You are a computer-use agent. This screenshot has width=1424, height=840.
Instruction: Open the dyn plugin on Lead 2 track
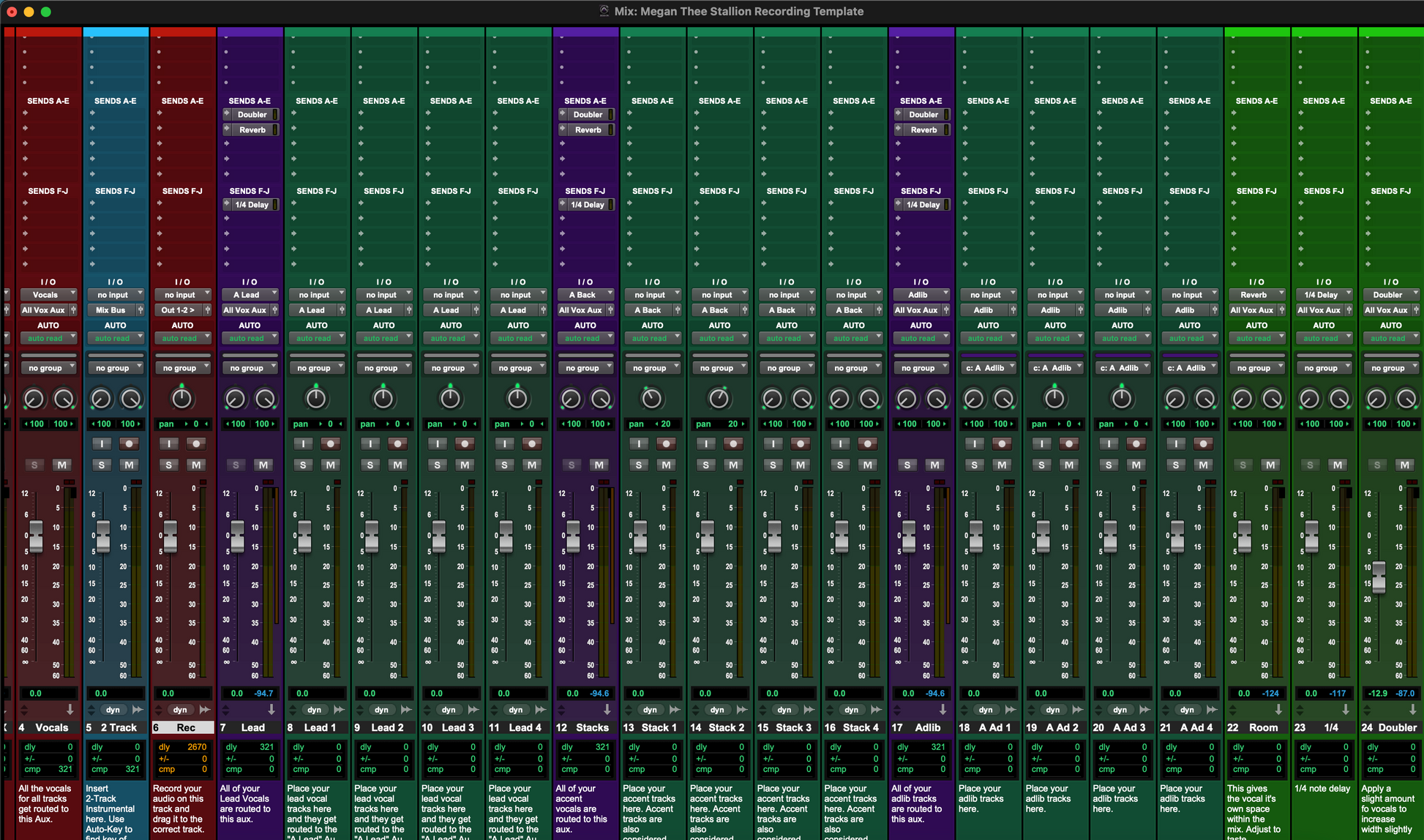[x=381, y=710]
